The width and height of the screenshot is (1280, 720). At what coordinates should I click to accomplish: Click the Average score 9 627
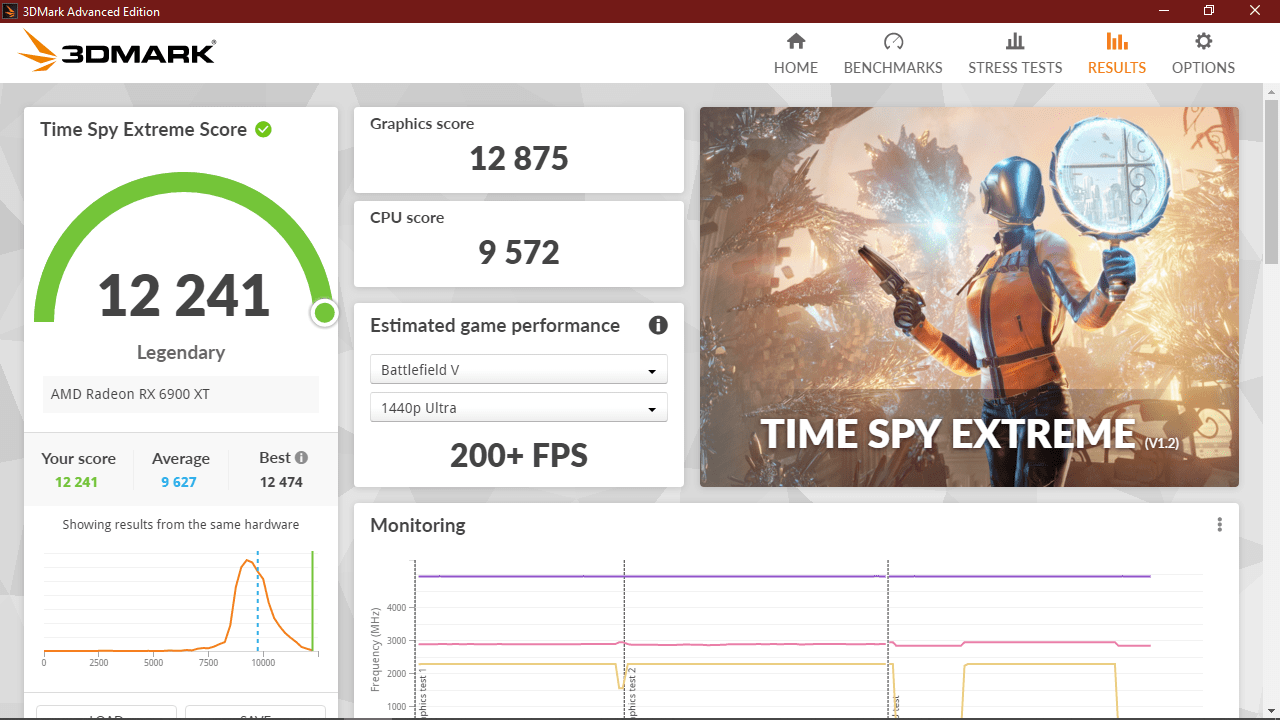click(179, 482)
